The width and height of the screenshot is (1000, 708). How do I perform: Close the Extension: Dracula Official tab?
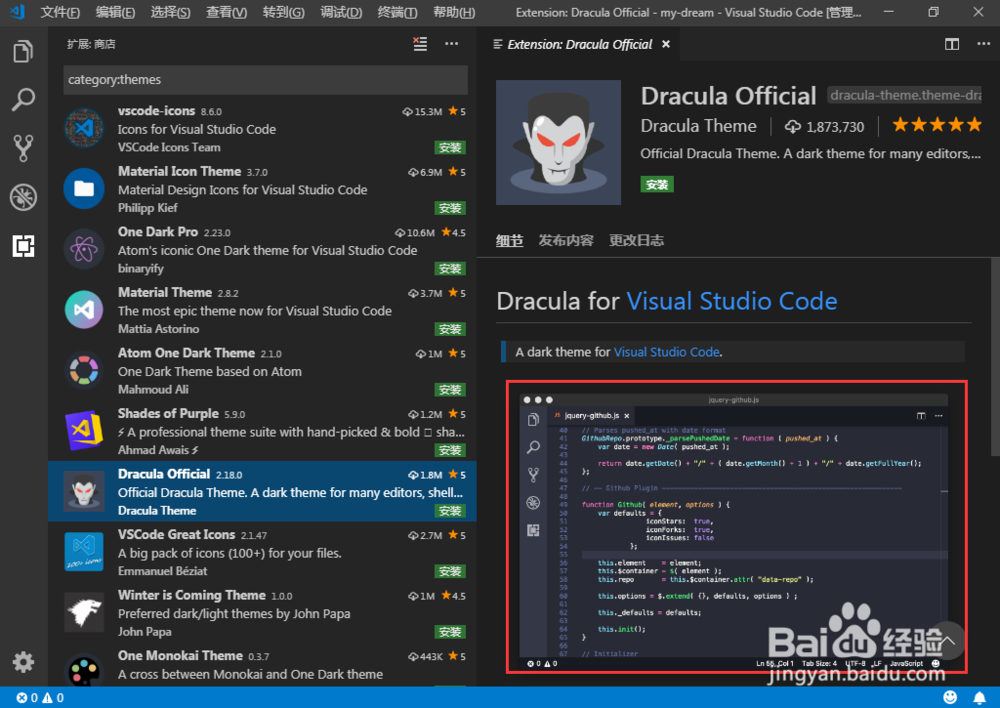(x=666, y=44)
